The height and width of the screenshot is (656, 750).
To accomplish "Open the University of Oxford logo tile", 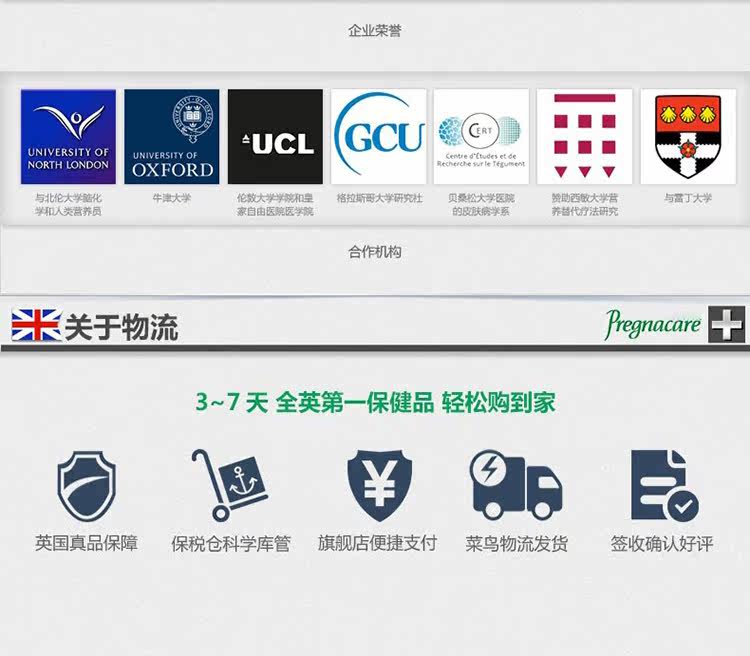I will coord(172,136).
